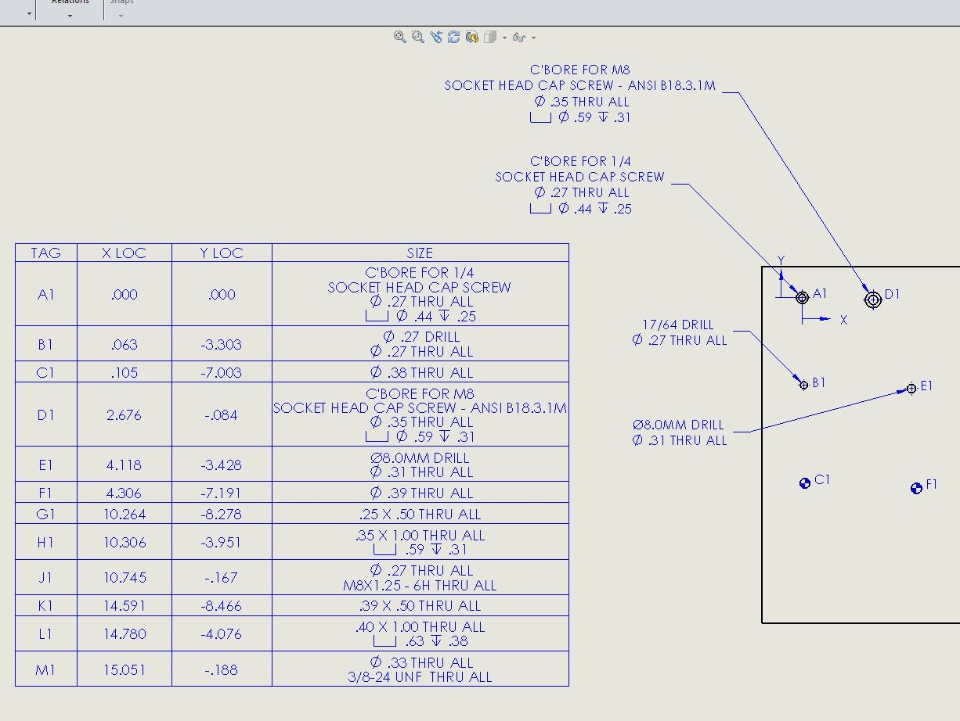Click the Y LOC value -8.466

(x=222, y=606)
